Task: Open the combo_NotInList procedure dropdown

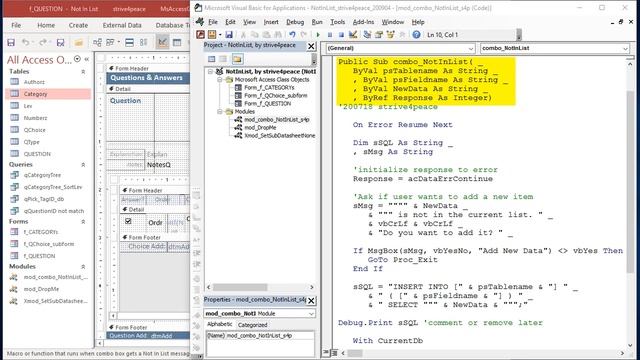Action: pos(625,48)
